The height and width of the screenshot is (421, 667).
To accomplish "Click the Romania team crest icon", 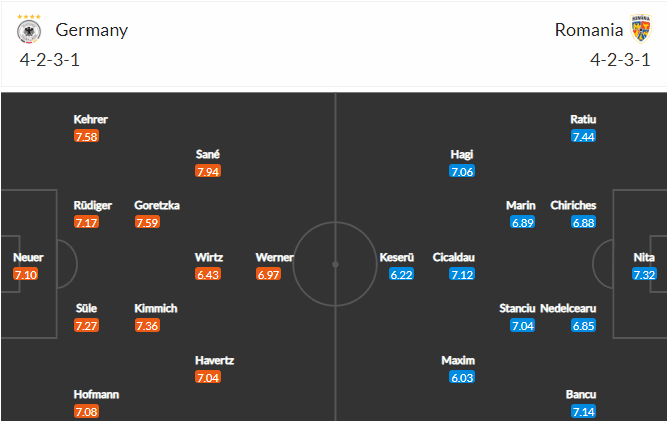I will (641, 28).
